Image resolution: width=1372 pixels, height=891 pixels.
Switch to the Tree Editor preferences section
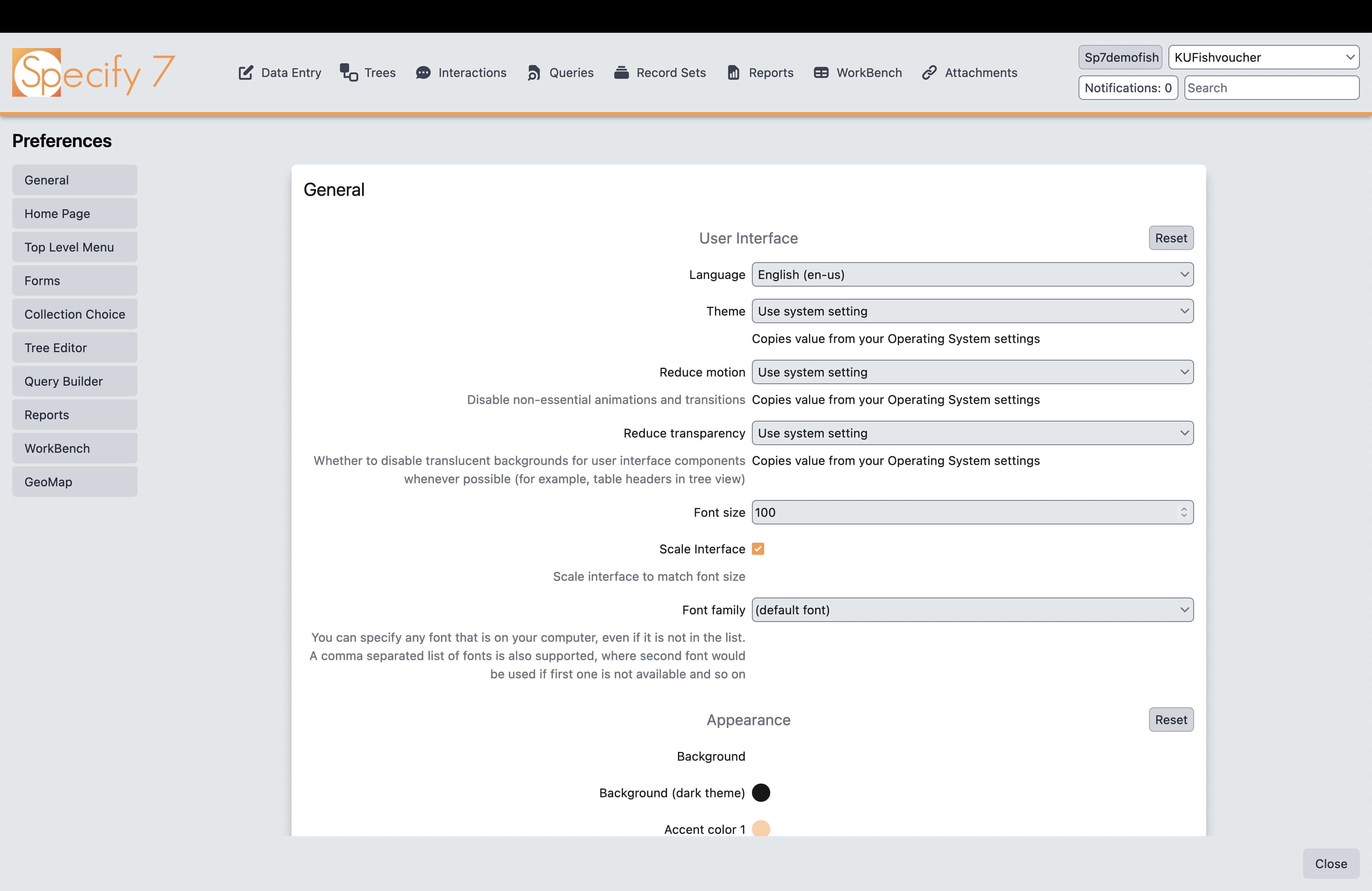pos(74,347)
